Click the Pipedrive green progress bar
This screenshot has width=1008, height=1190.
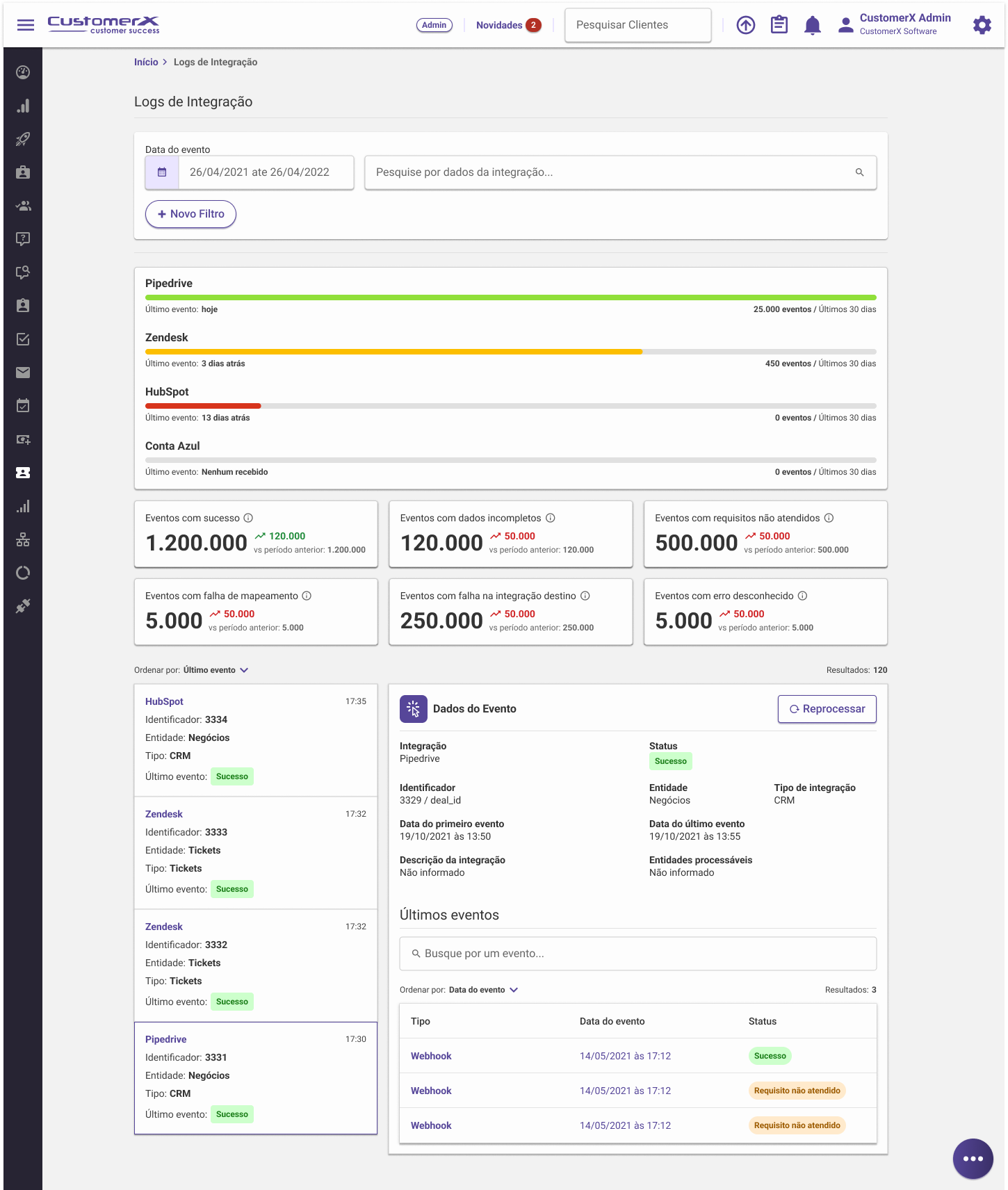511,297
